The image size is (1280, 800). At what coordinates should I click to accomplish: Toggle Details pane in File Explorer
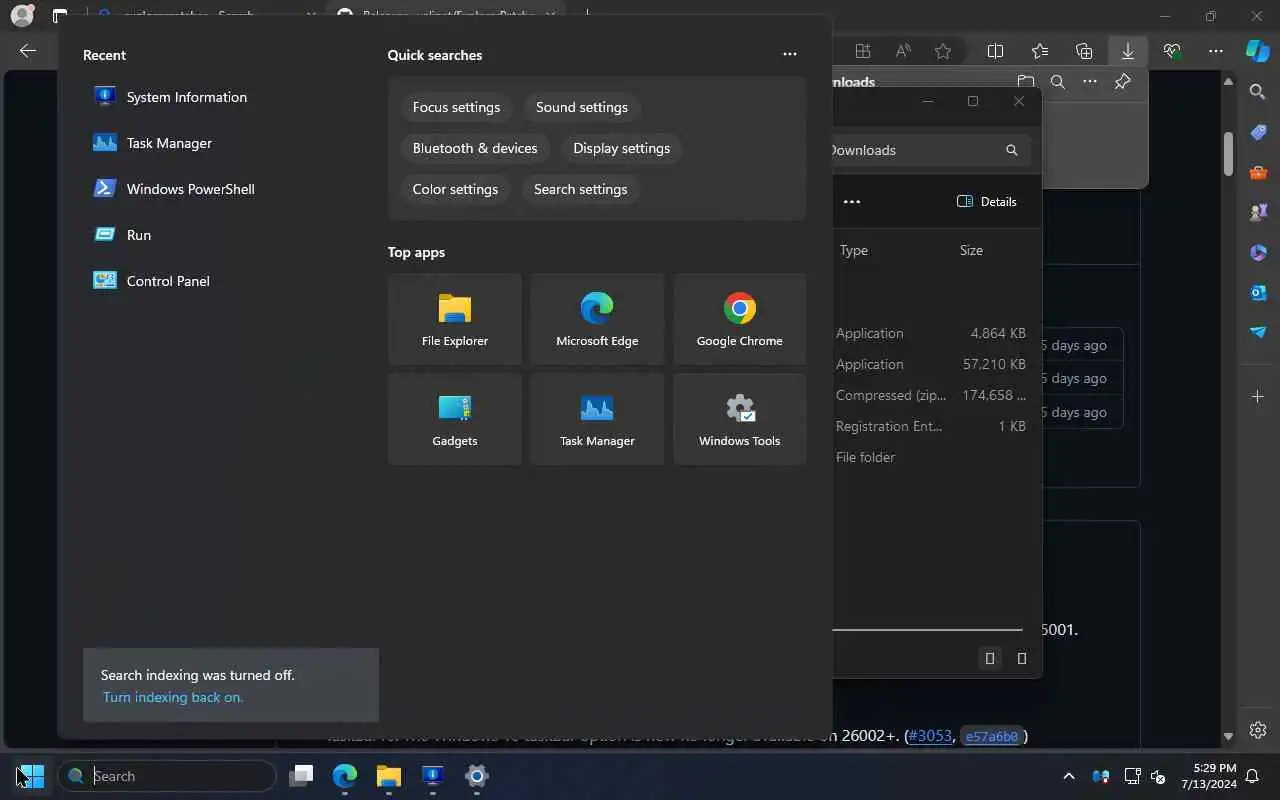986,201
